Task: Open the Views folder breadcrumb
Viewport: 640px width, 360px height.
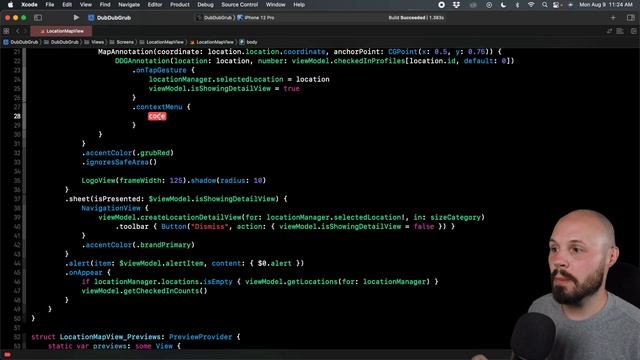Action: pyautogui.click(x=94, y=42)
